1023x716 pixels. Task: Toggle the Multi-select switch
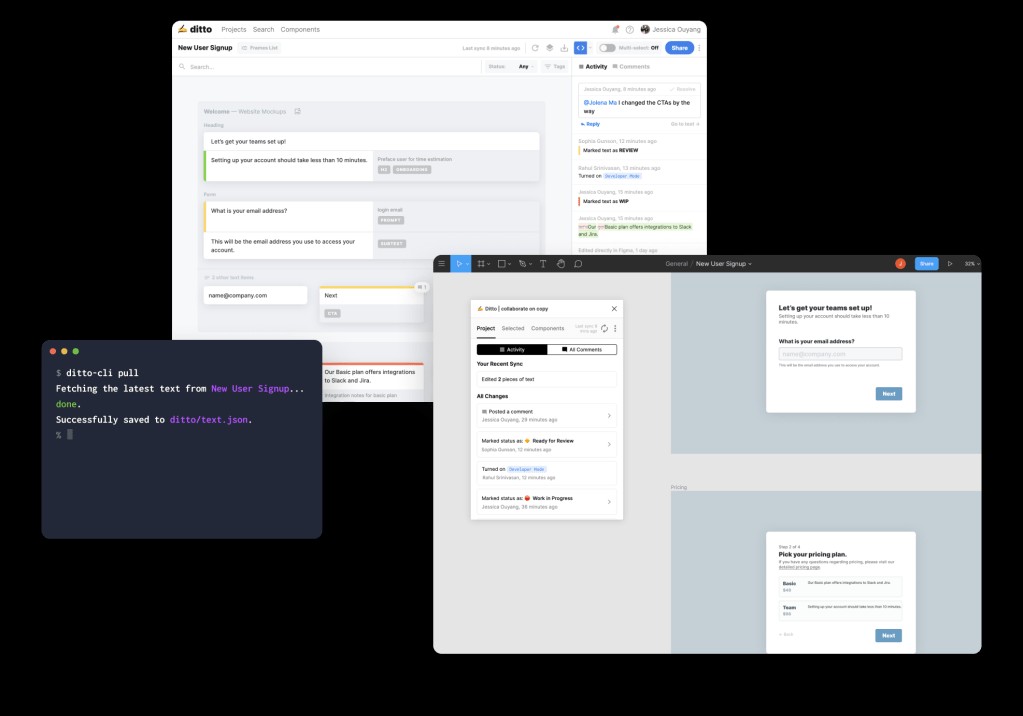(607, 48)
